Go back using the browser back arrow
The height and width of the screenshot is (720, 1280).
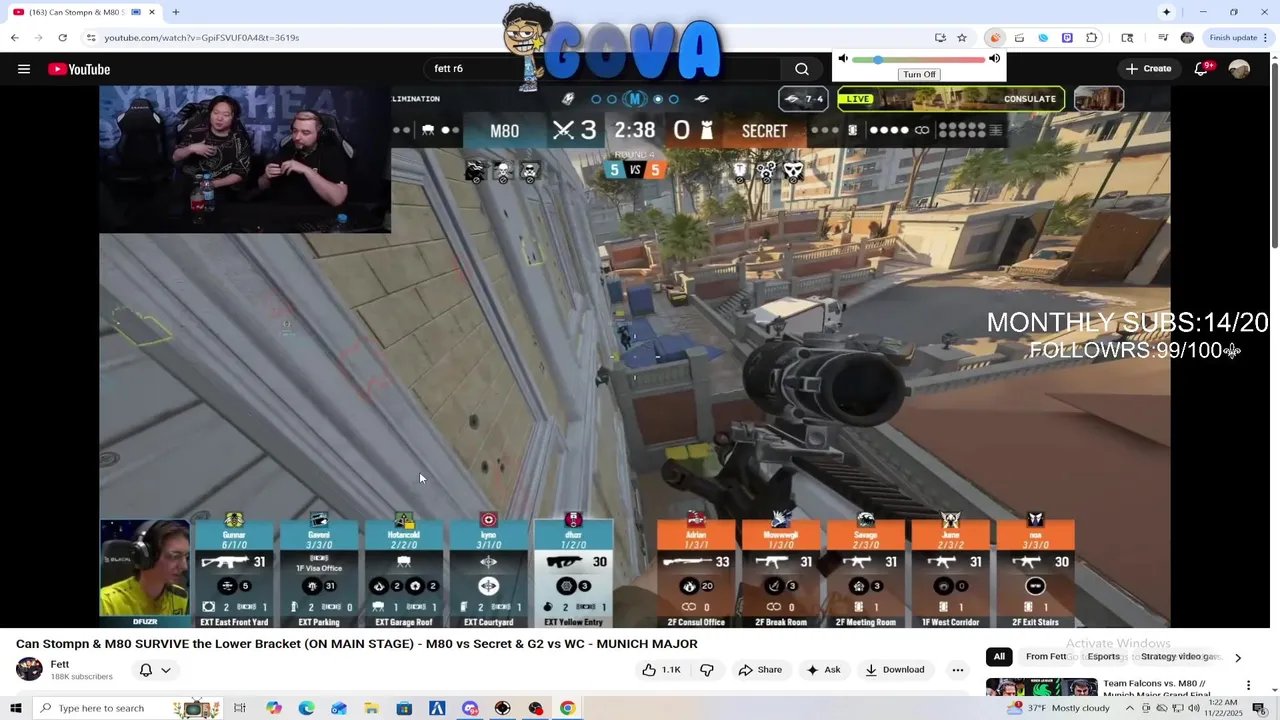click(14, 38)
